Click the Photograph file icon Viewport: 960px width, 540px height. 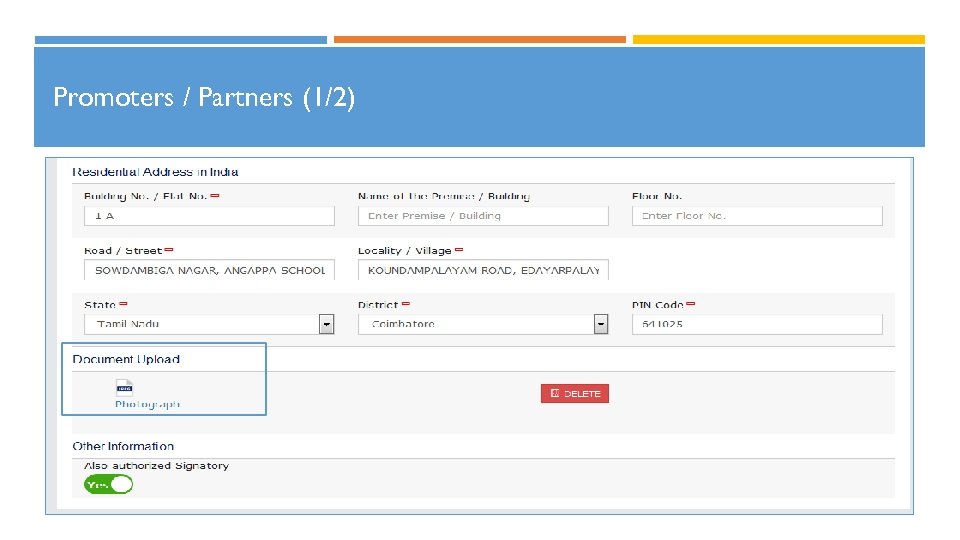(124, 387)
